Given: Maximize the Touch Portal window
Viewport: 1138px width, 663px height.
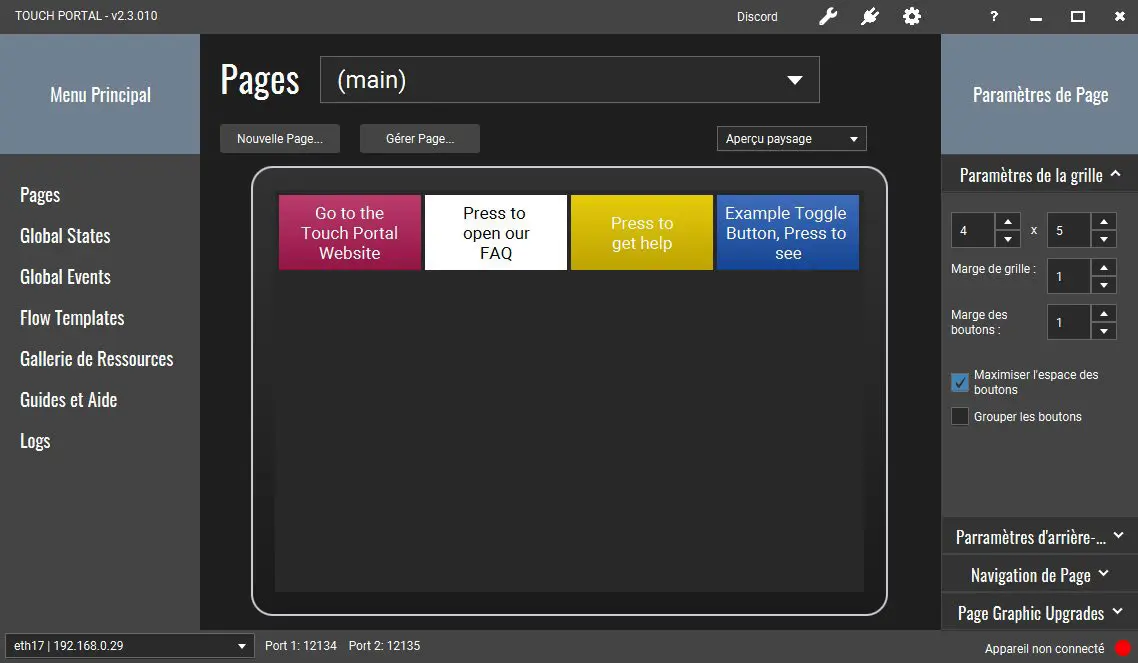Looking at the screenshot, I should coord(1078,16).
